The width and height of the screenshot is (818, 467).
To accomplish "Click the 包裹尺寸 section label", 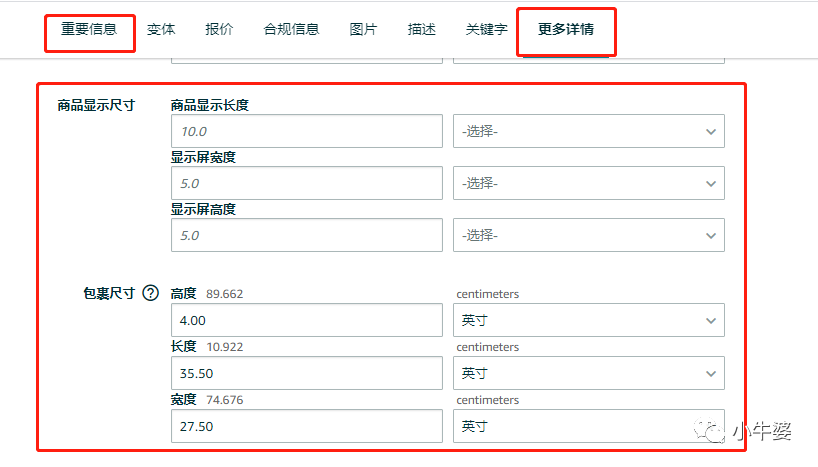I will click(110, 293).
